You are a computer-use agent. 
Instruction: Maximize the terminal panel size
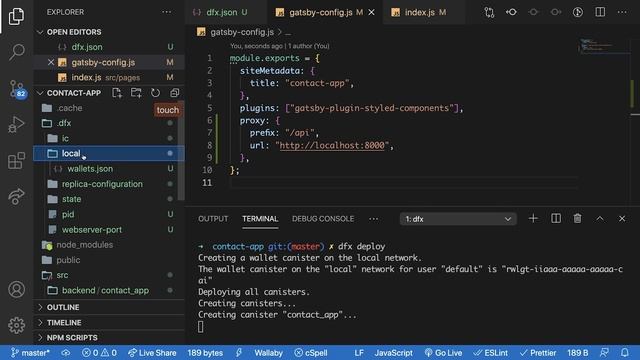(x=600, y=219)
